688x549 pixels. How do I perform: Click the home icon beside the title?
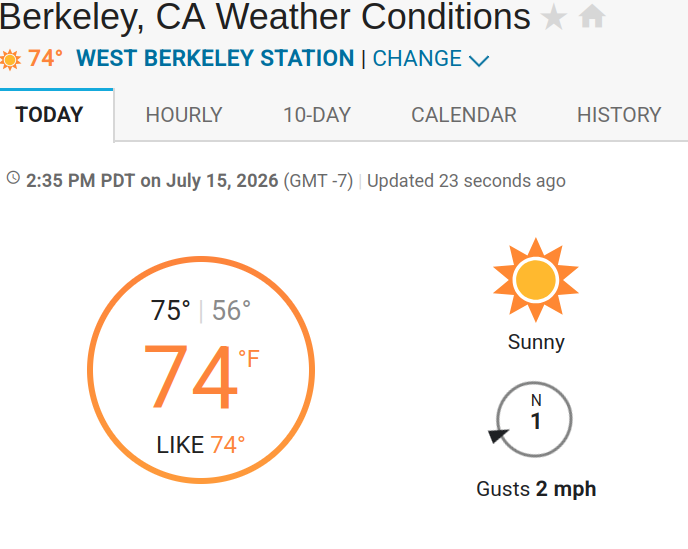click(x=592, y=16)
